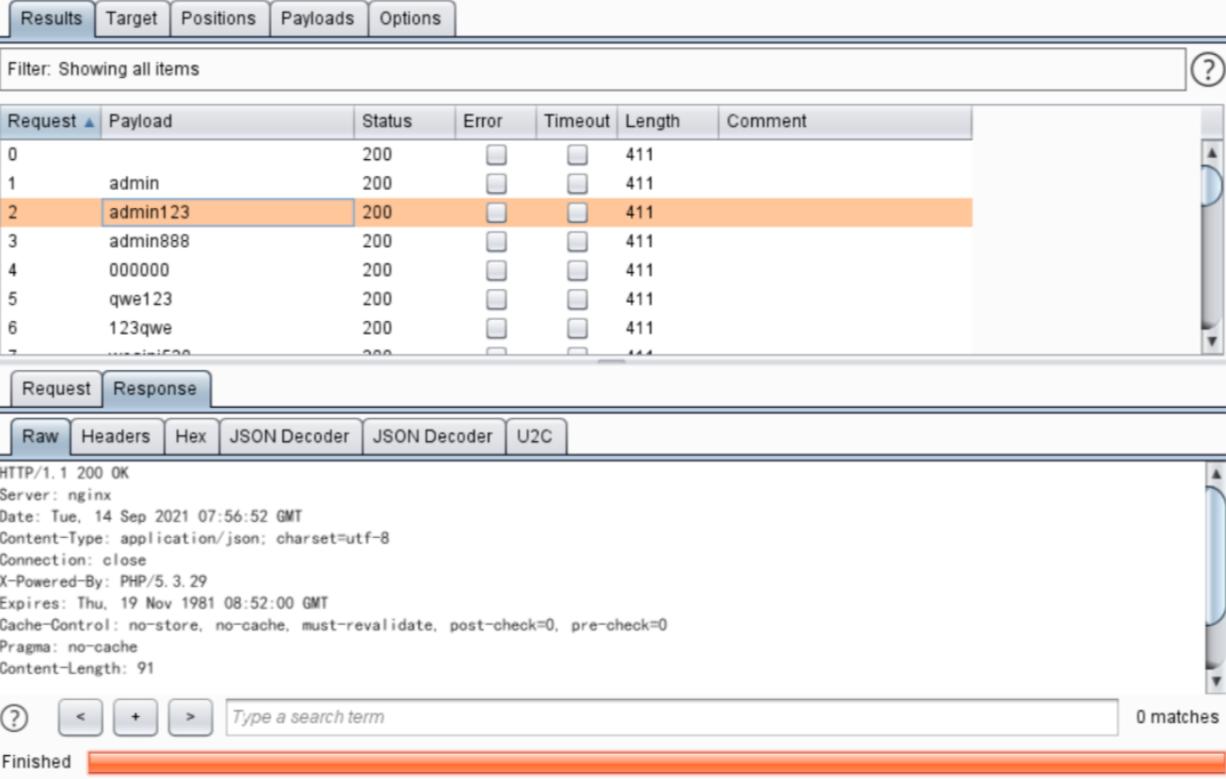Toggle Error checkbox for qwe123 row
The image size is (1226, 779).
click(x=496, y=299)
